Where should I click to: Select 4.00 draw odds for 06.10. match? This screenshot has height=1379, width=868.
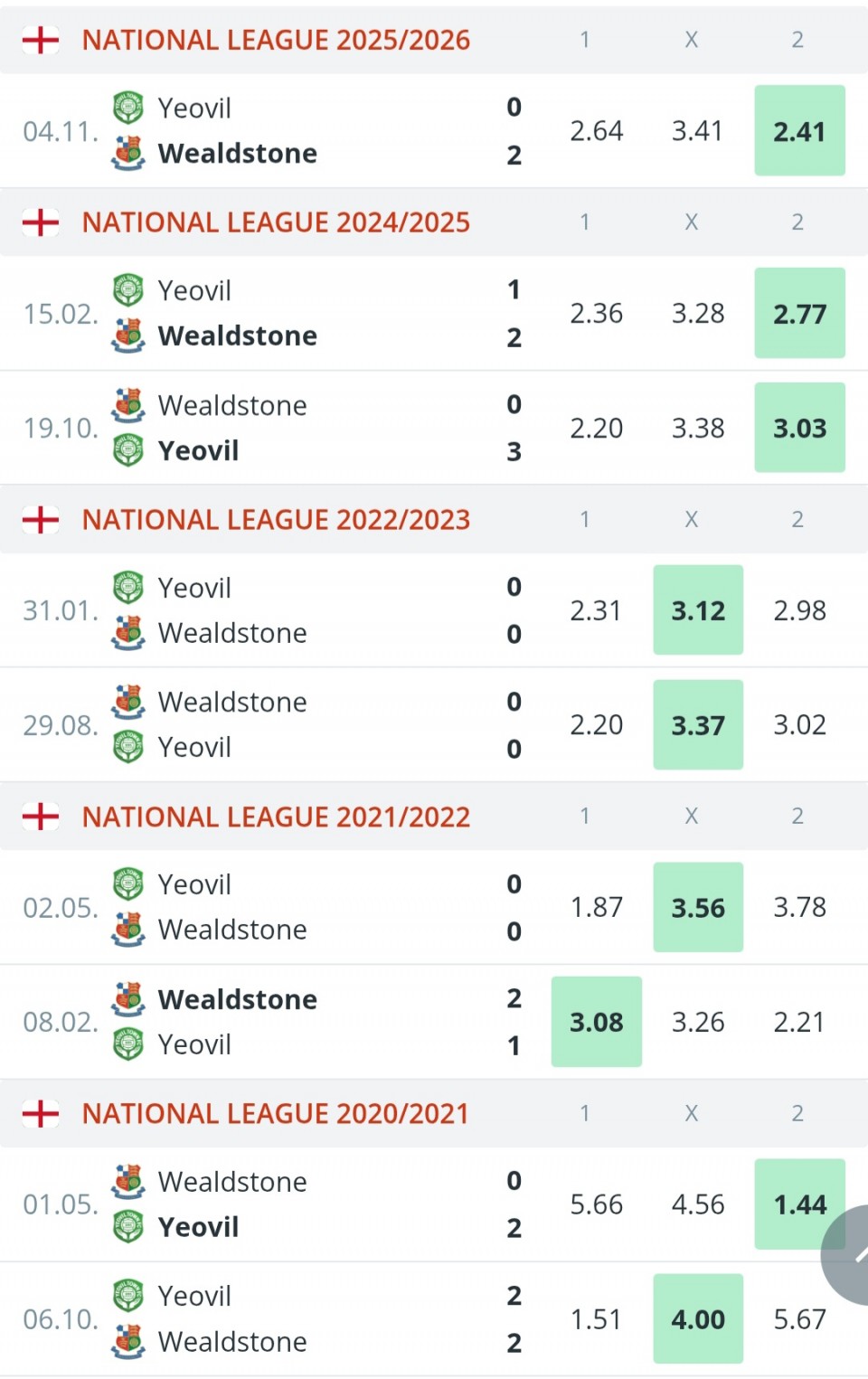698,1319
